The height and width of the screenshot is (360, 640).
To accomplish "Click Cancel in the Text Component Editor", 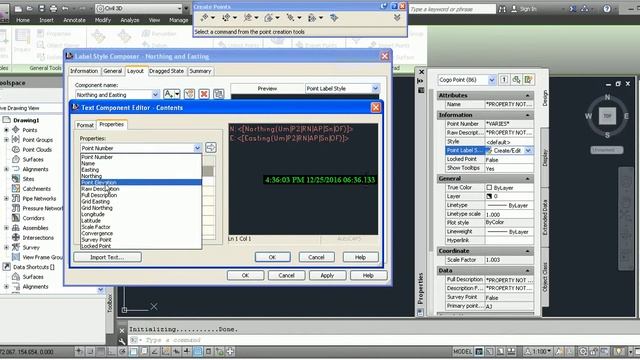I will 316,257.
